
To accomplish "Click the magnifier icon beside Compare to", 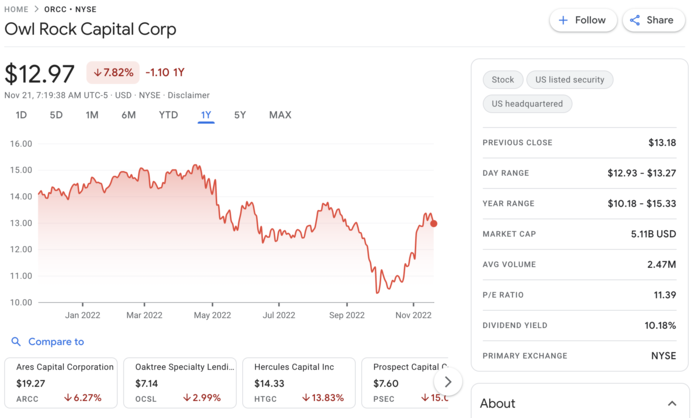I will (x=16, y=342).
